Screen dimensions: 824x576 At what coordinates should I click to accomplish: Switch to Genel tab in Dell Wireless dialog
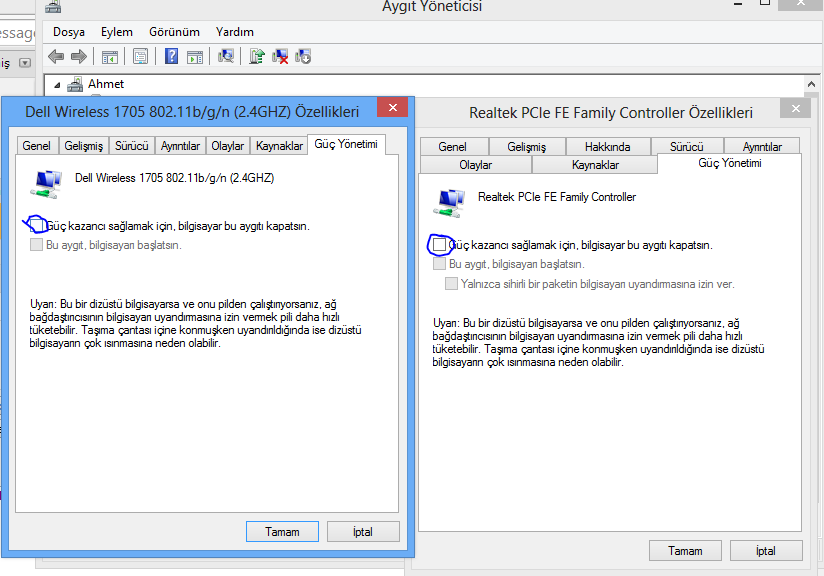click(x=37, y=146)
